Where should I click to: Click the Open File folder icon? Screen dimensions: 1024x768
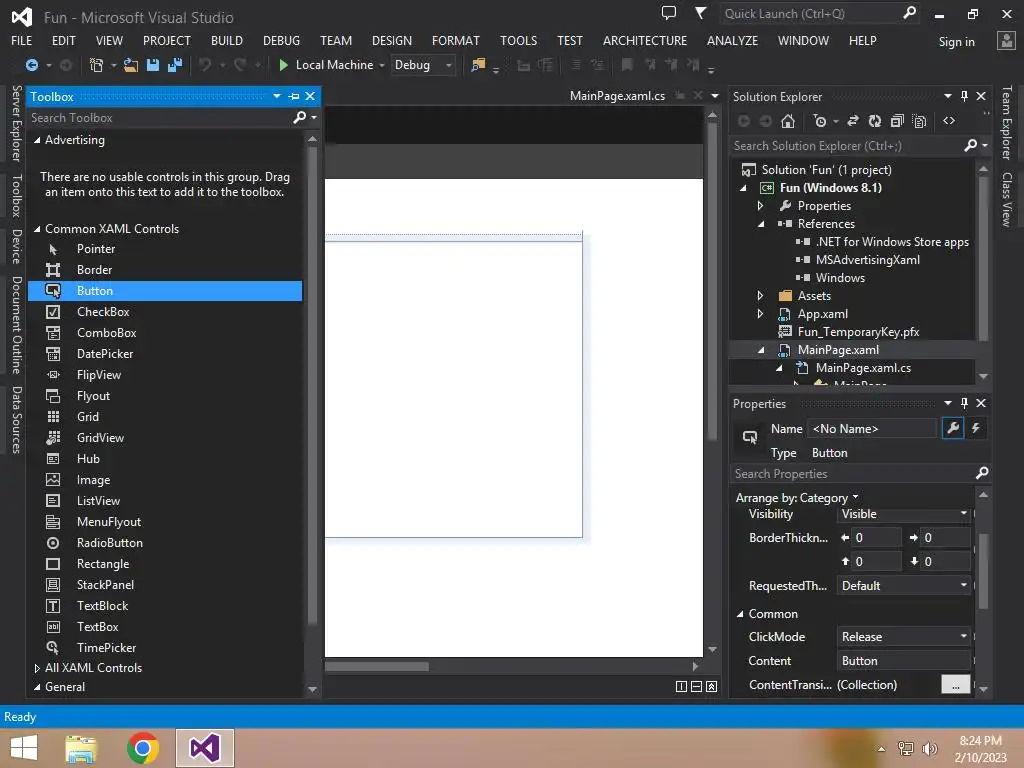131,65
